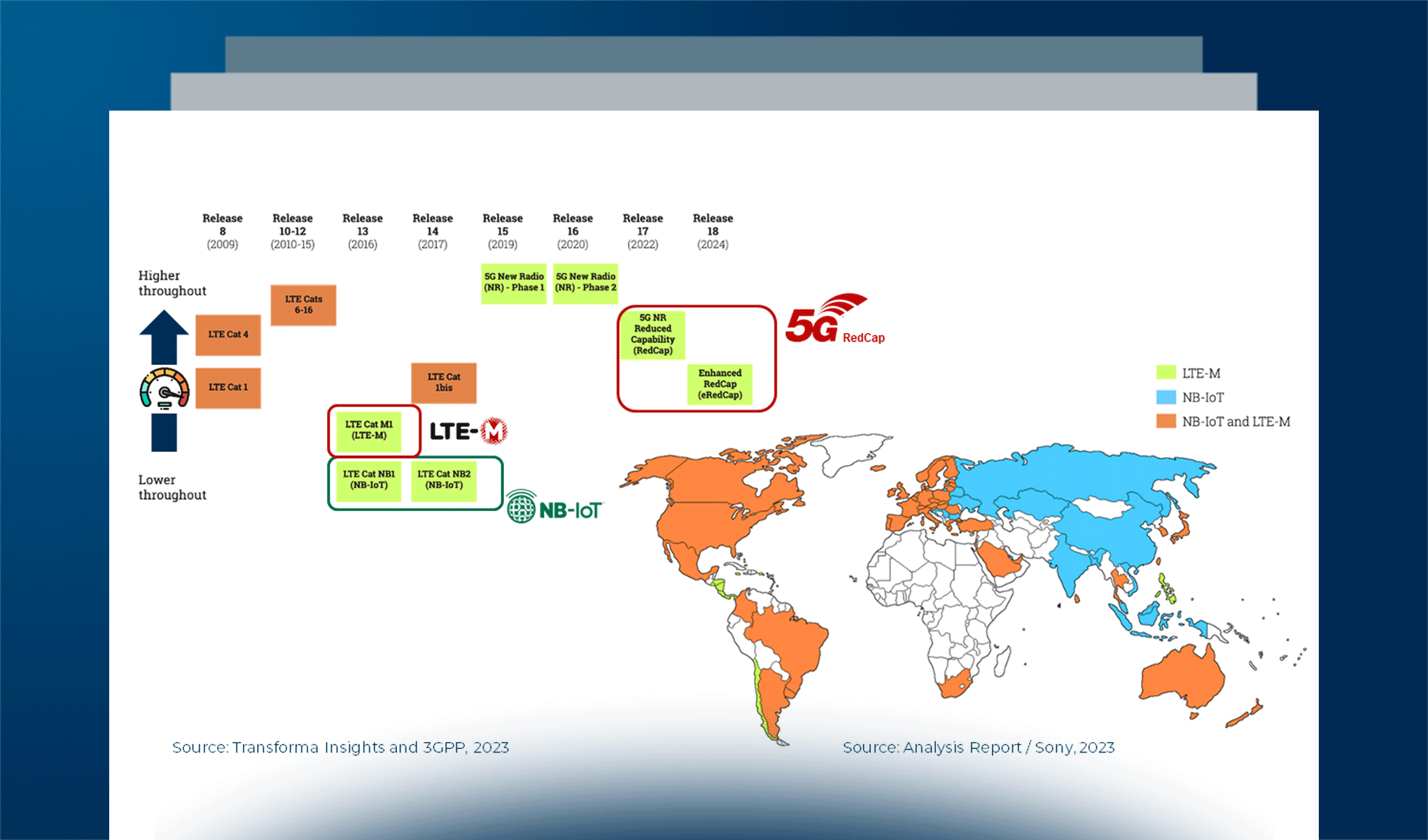Click the LTE-M green legend swatch
Screen dimensions: 1428x840
(x=1165, y=373)
